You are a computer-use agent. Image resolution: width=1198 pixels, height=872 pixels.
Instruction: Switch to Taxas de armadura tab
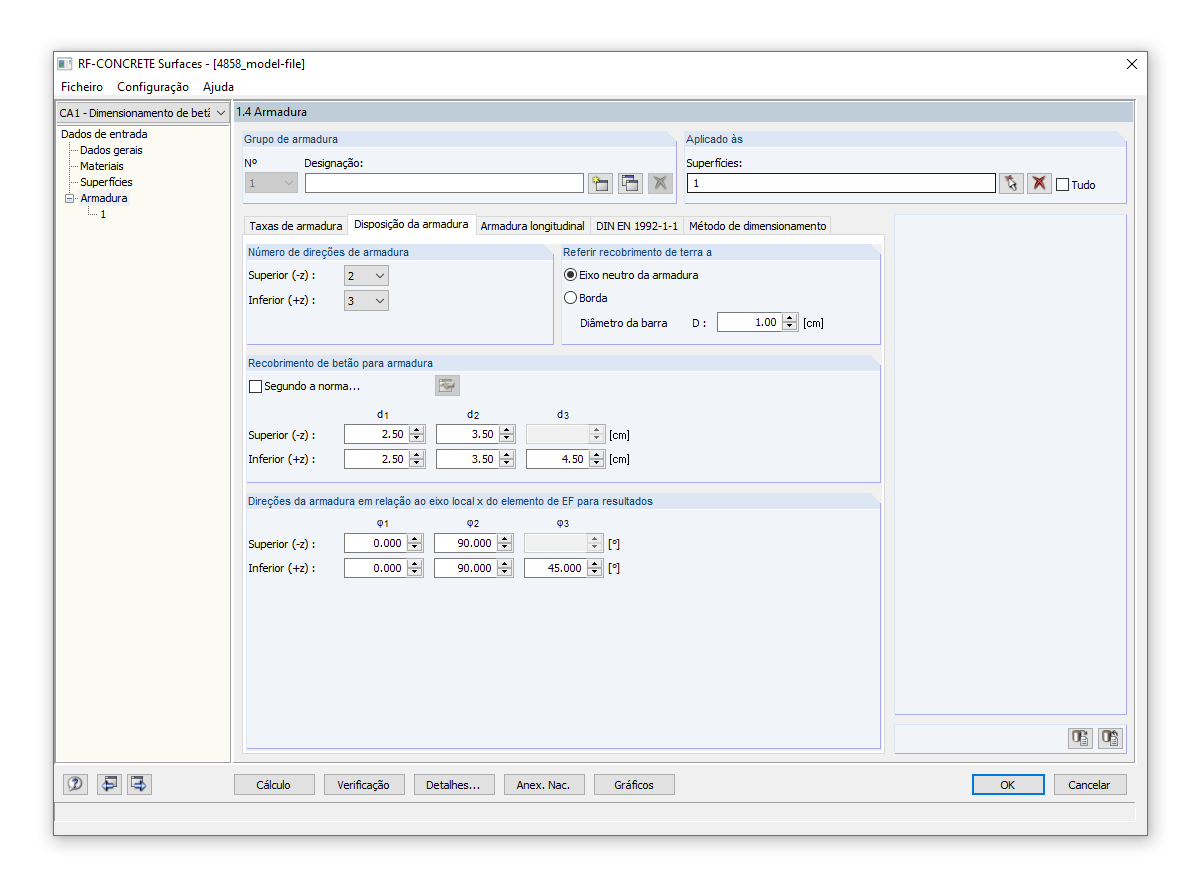coord(296,225)
